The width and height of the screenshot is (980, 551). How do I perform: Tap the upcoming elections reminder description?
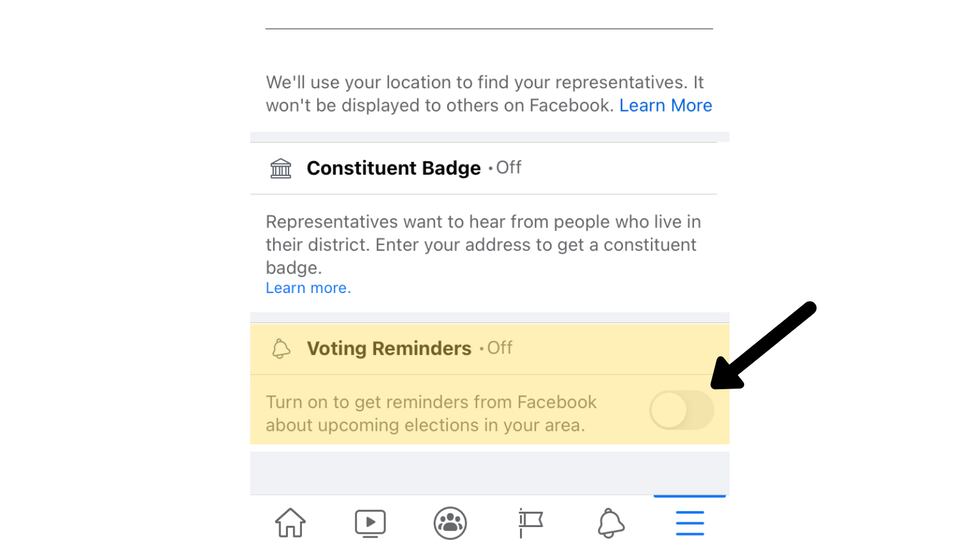coord(430,413)
